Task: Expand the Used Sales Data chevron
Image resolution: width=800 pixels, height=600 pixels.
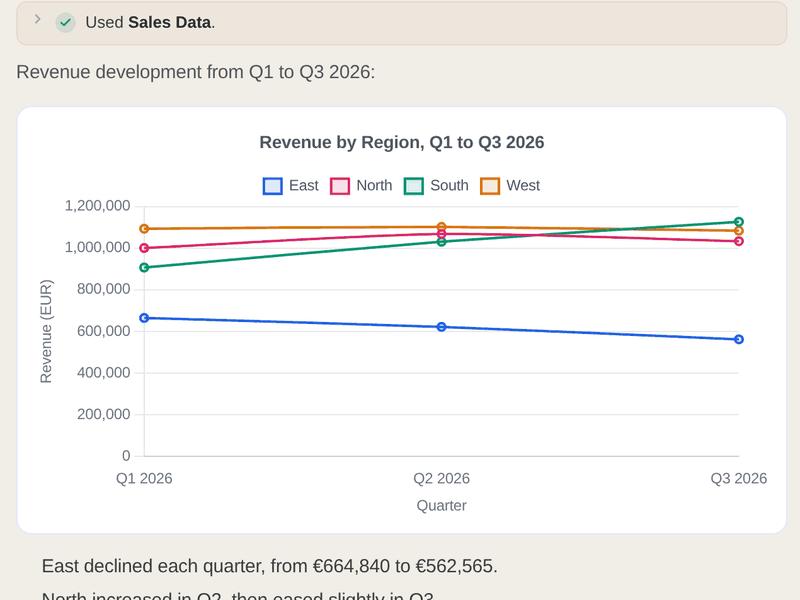Action: pyautogui.click(x=37, y=19)
